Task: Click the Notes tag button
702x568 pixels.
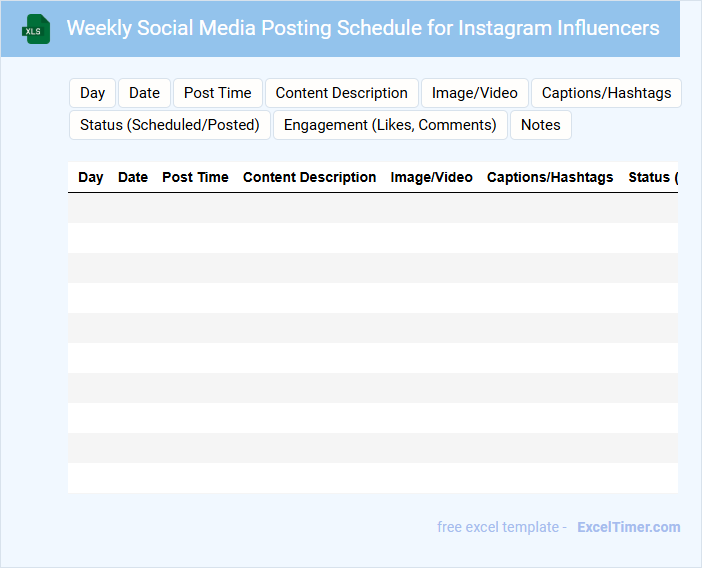Action: [541, 125]
